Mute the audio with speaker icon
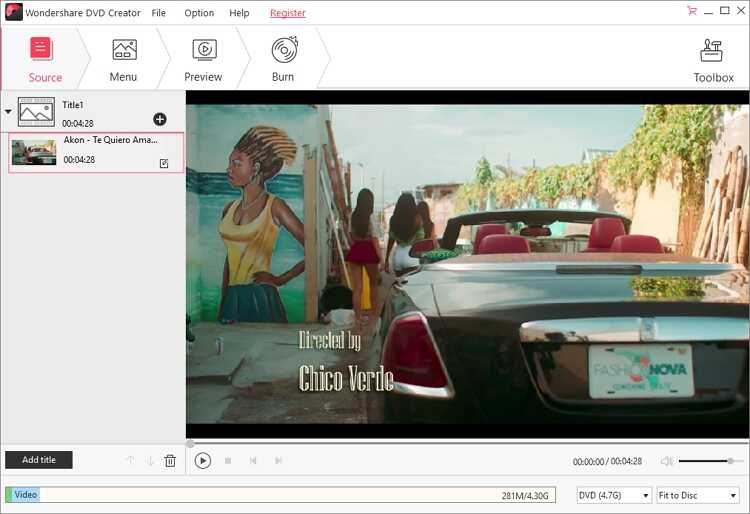 (x=667, y=461)
